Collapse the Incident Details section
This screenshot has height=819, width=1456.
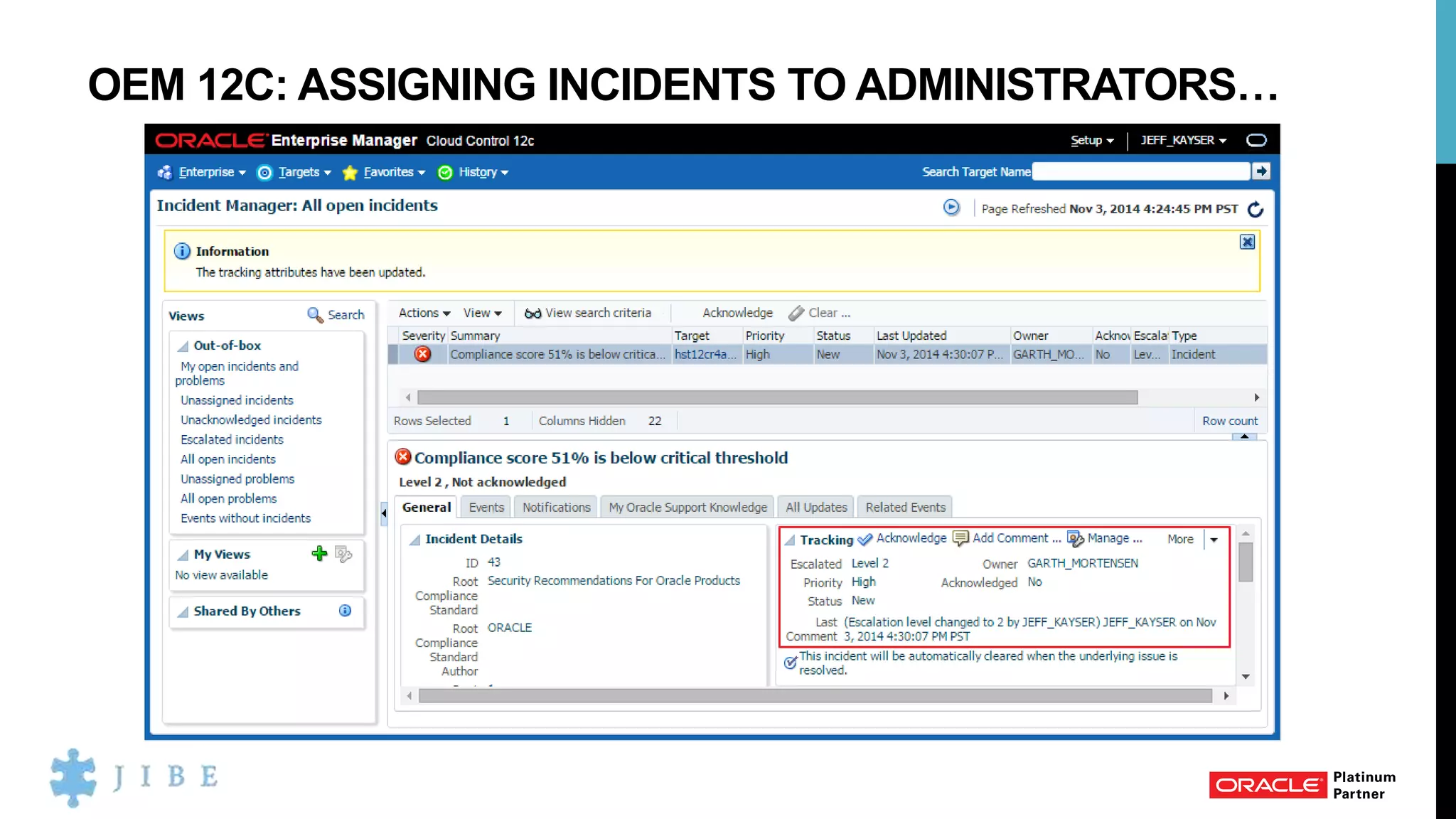[414, 540]
